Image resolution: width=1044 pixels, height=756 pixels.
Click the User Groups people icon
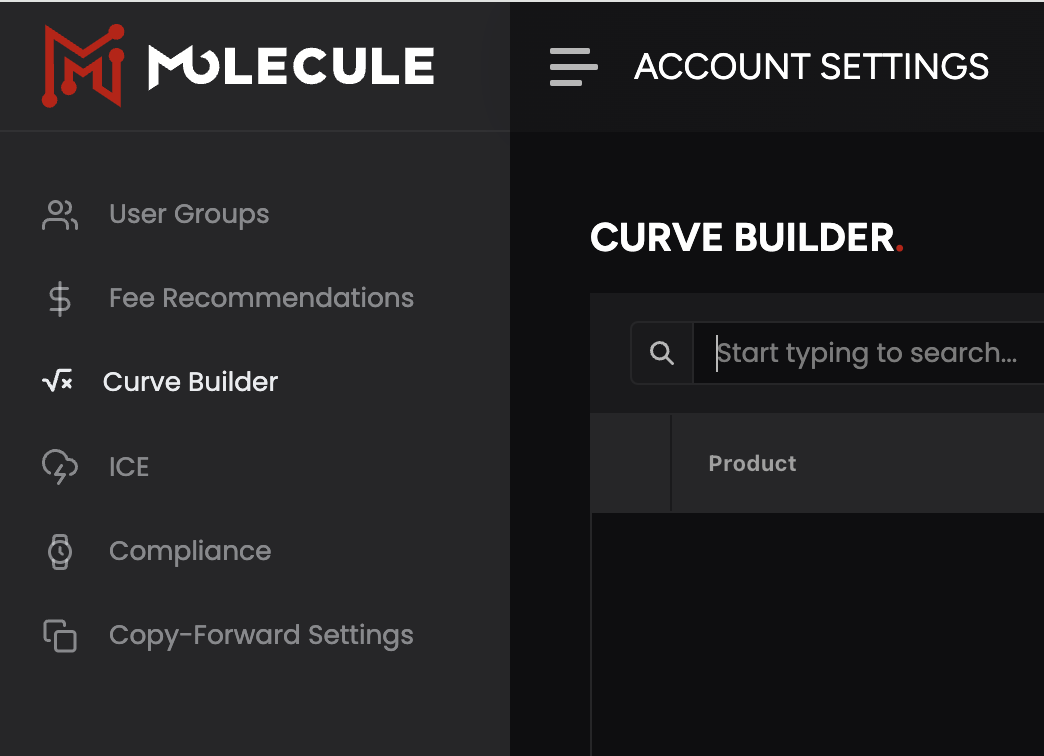[x=60, y=214]
